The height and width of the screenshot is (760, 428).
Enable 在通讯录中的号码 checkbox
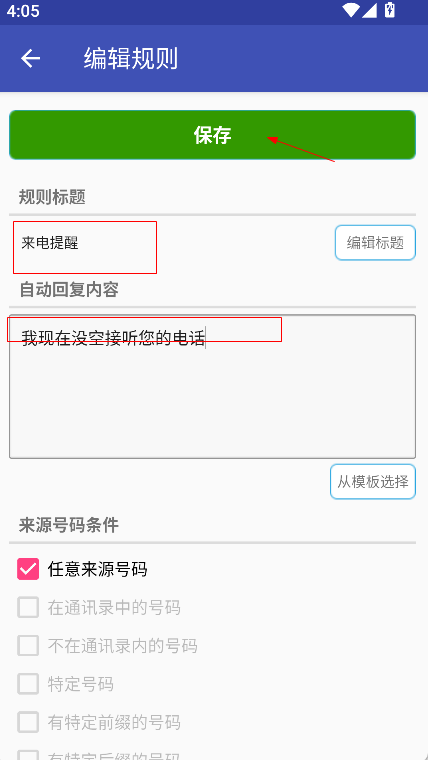click(x=28, y=607)
